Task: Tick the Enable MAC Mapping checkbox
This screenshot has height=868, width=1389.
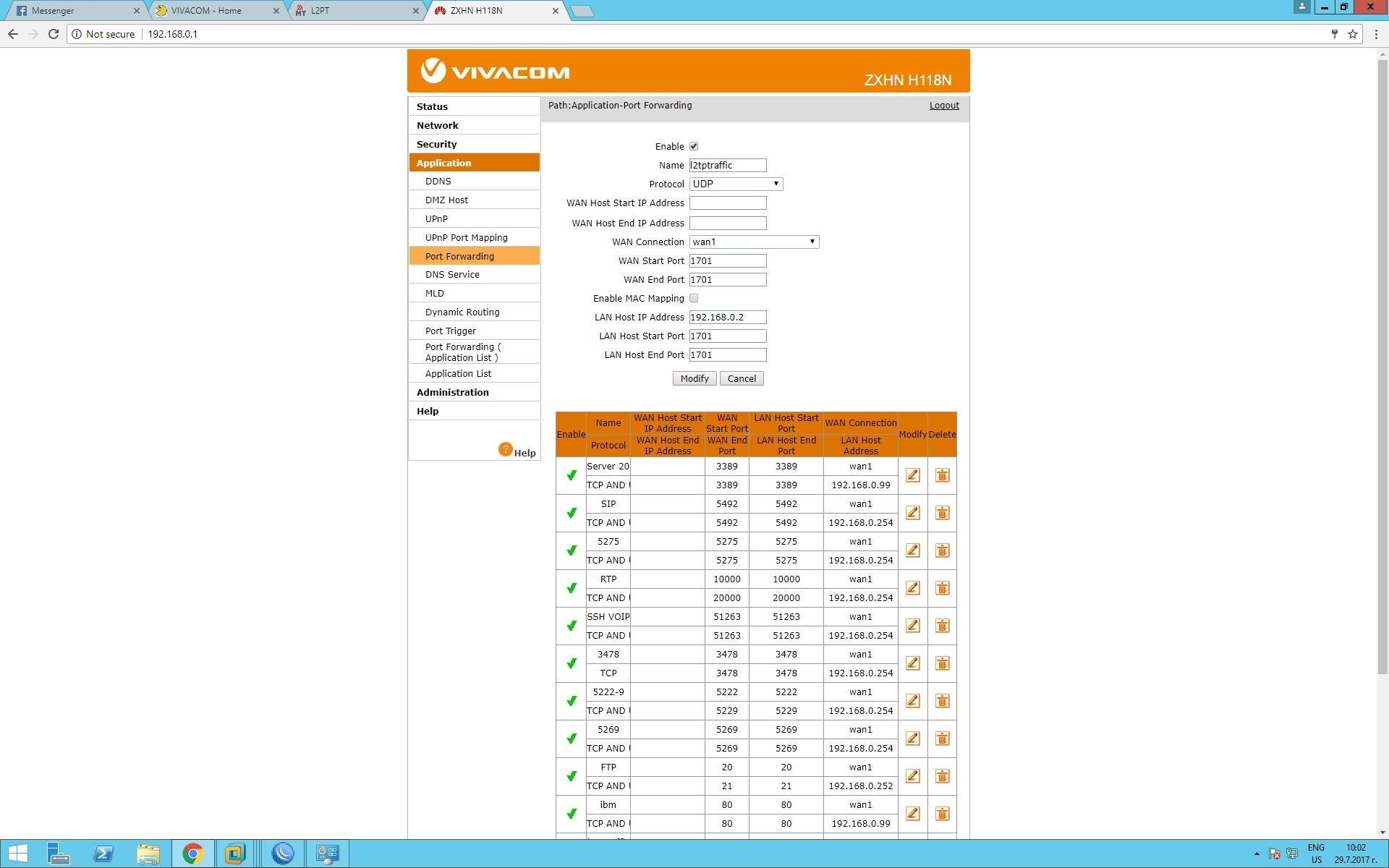Action: [x=694, y=298]
